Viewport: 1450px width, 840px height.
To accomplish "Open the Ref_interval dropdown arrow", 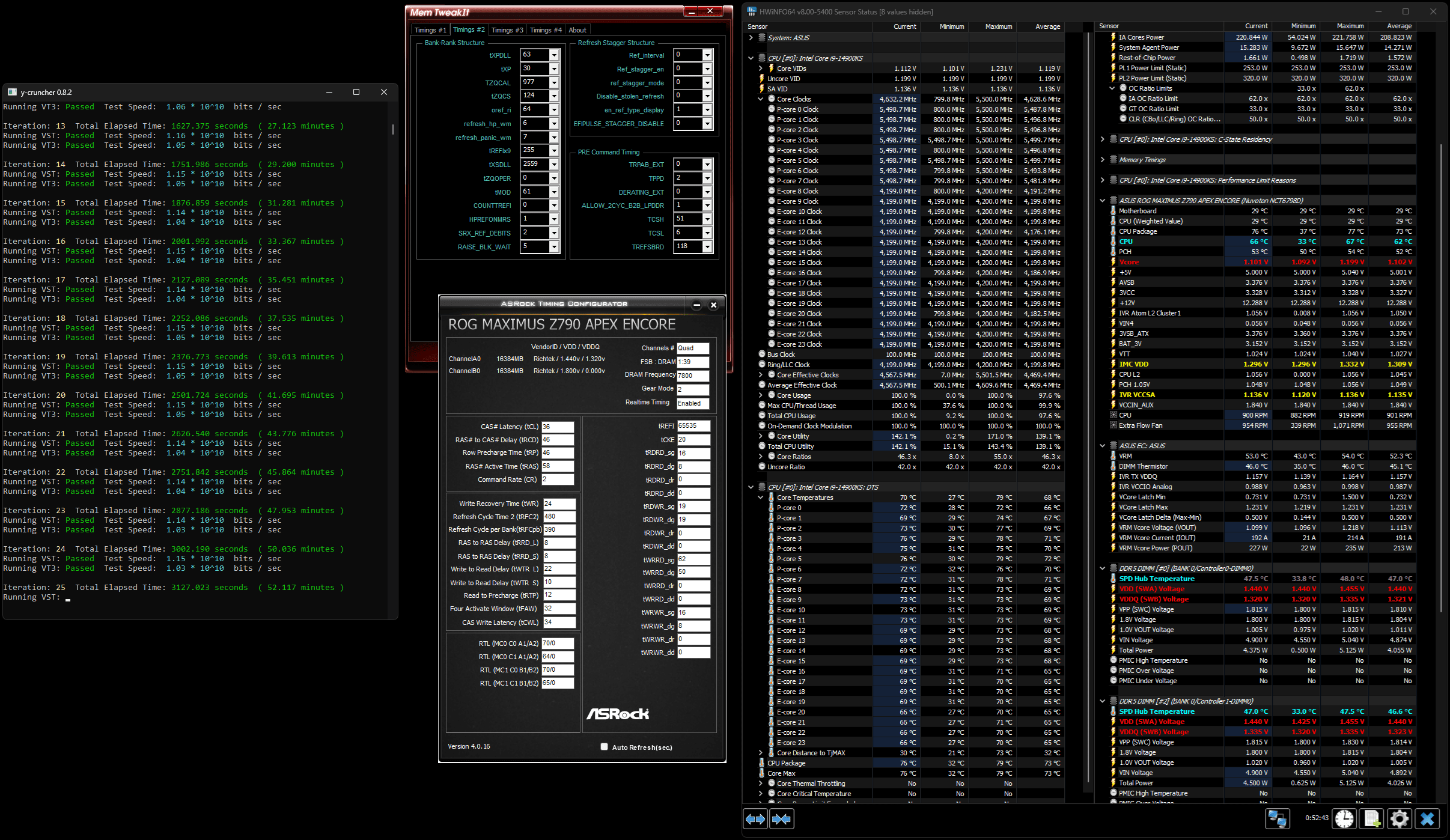I will click(707, 55).
